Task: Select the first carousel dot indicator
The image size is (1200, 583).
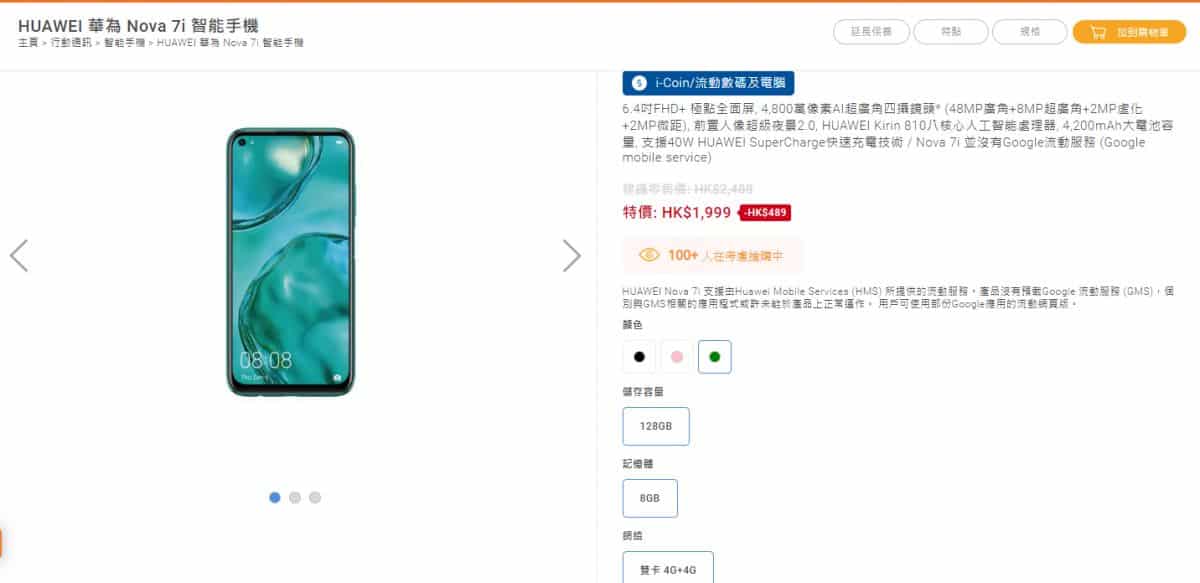Action: tap(275, 497)
